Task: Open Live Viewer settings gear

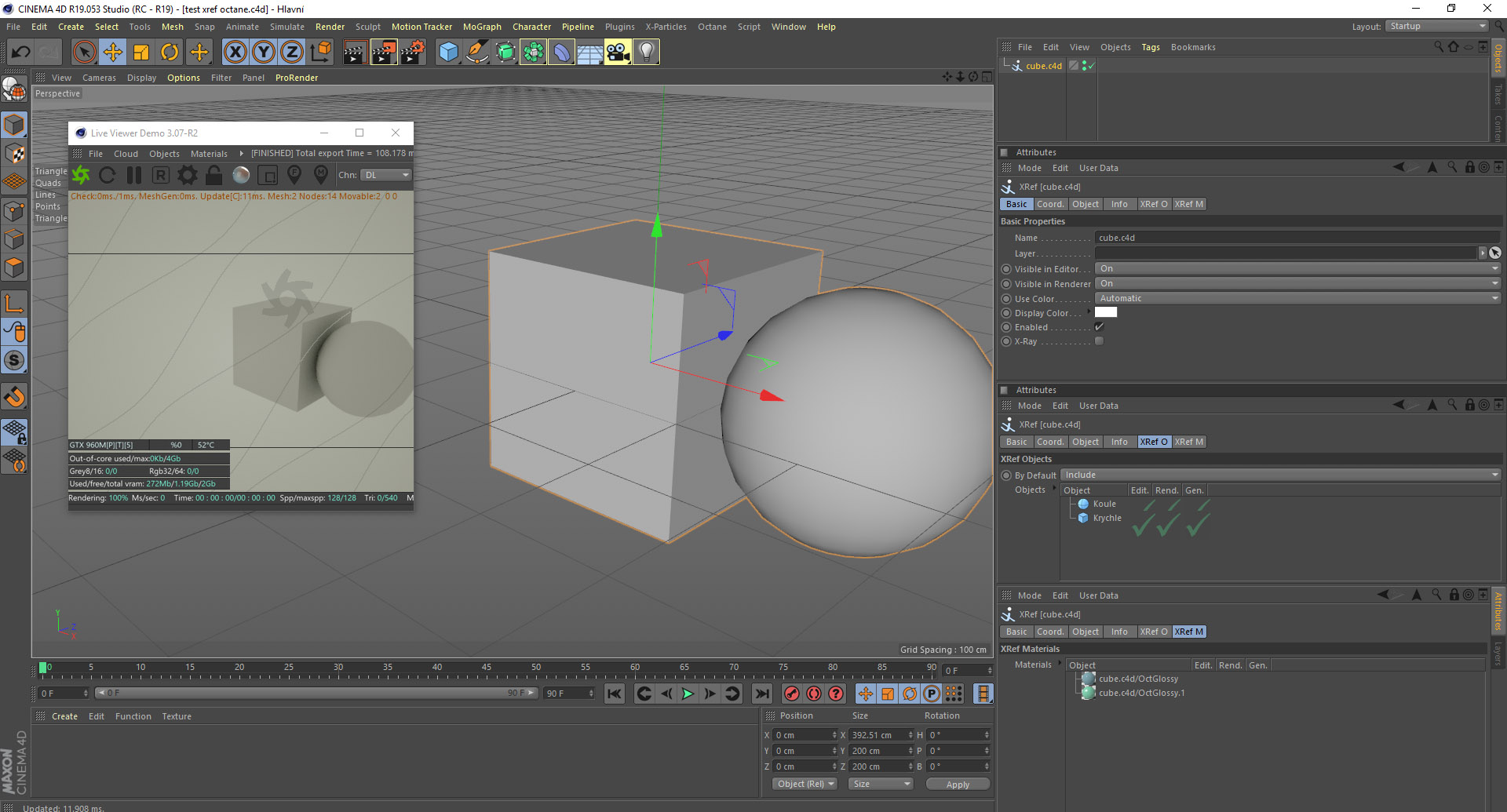Action: click(x=188, y=175)
